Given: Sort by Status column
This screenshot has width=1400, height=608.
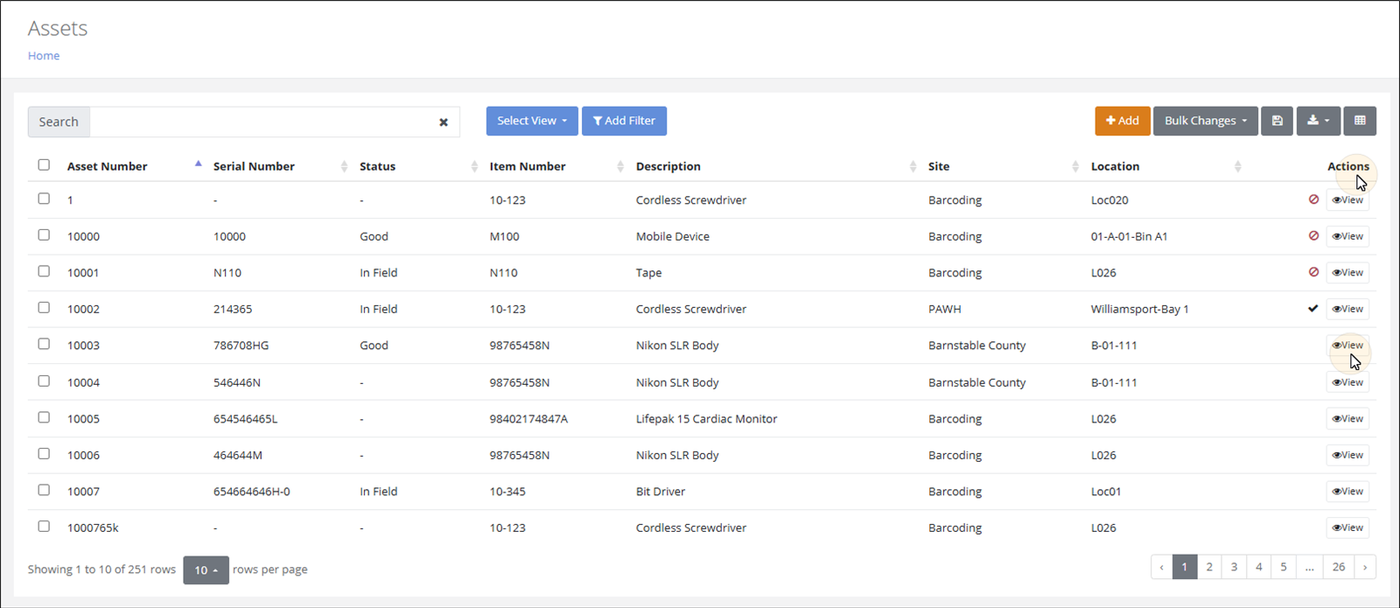Looking at the screenshot, I should (378, 166).
